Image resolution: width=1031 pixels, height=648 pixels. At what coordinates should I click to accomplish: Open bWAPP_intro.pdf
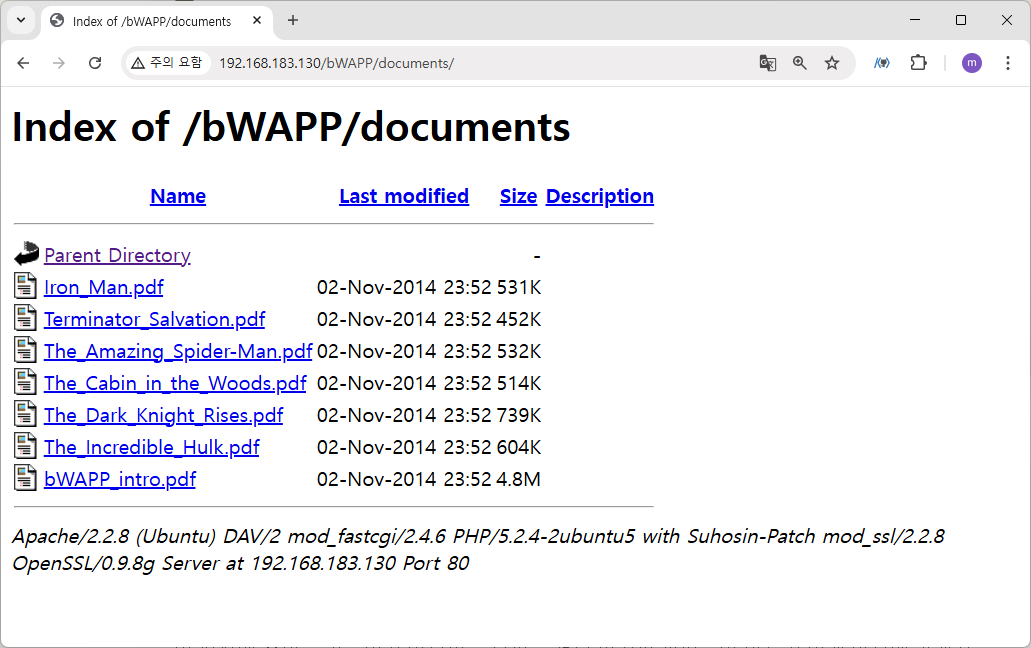pos(120,479)
